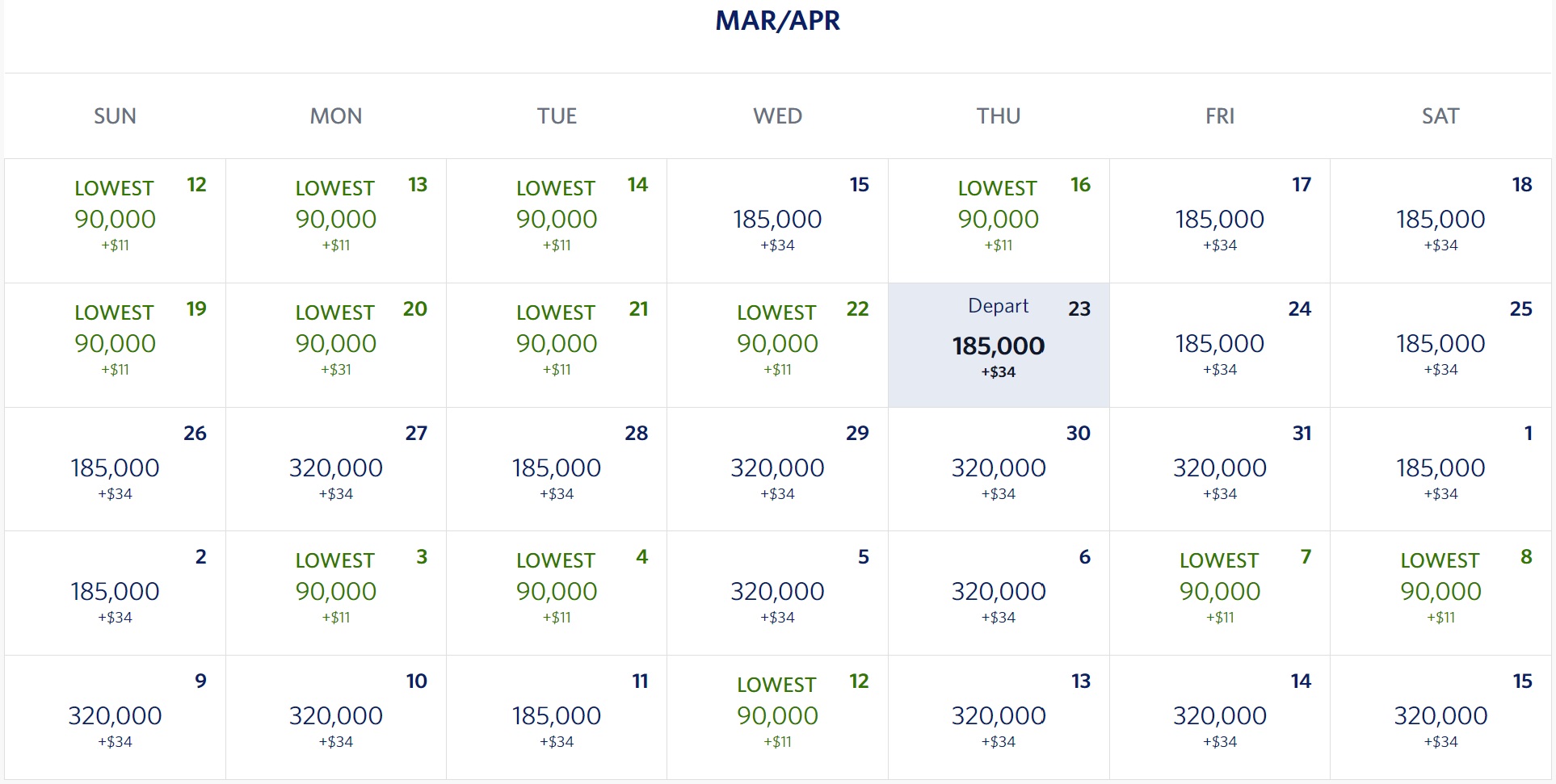Select Saturday April 8 lowest fare

1440,593
